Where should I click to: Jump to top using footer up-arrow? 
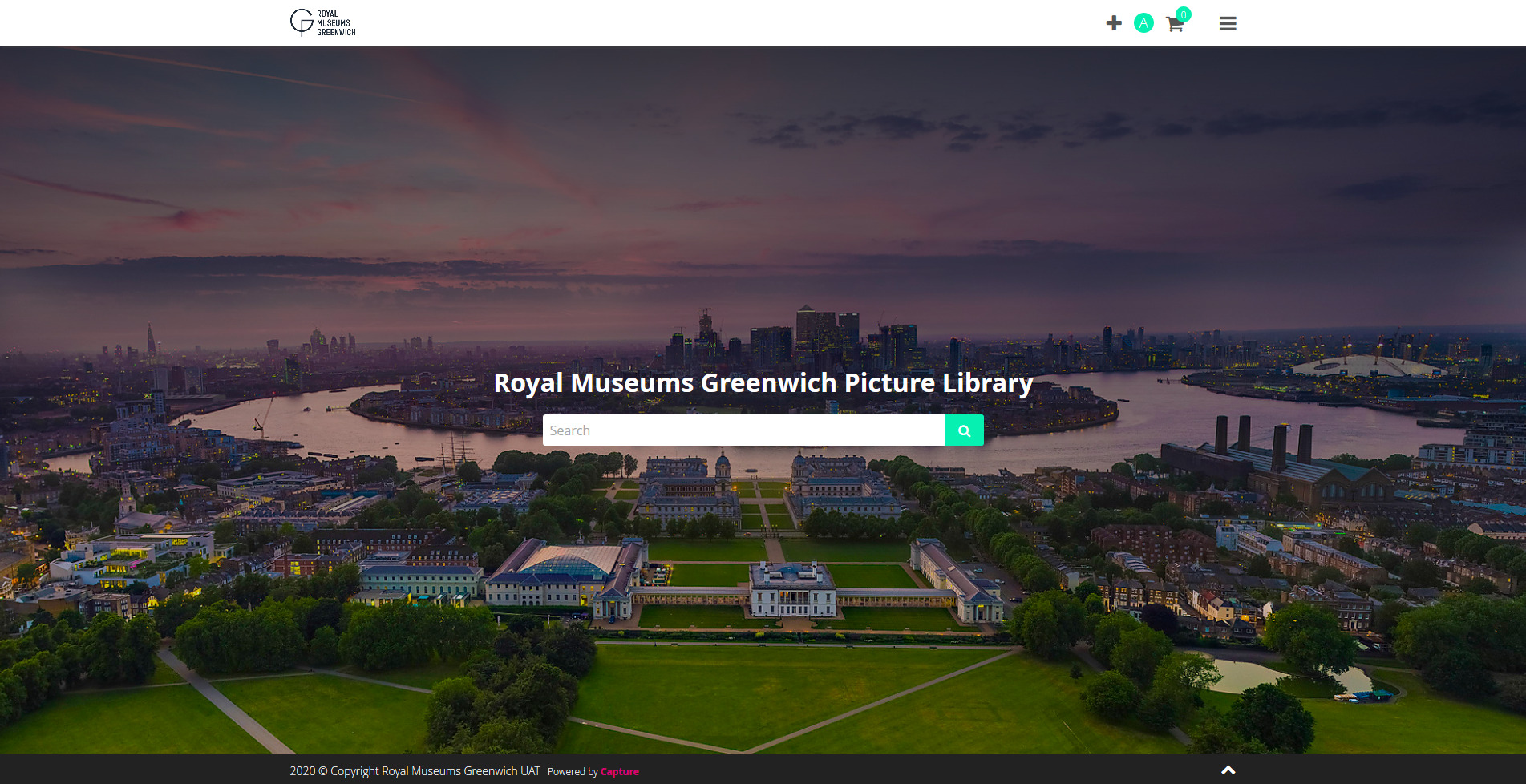coord(1228,770)
